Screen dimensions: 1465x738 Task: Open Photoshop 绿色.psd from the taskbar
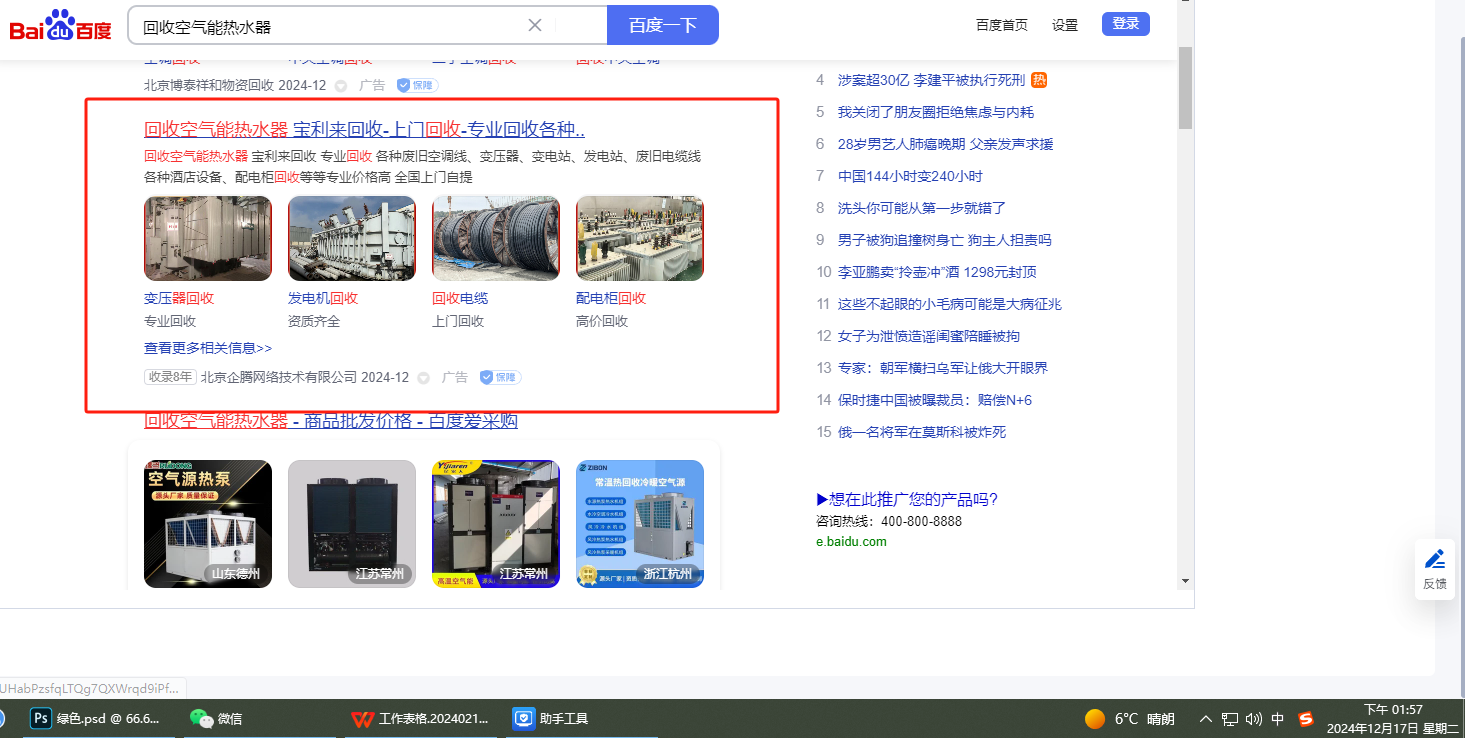tap(96, 718)
